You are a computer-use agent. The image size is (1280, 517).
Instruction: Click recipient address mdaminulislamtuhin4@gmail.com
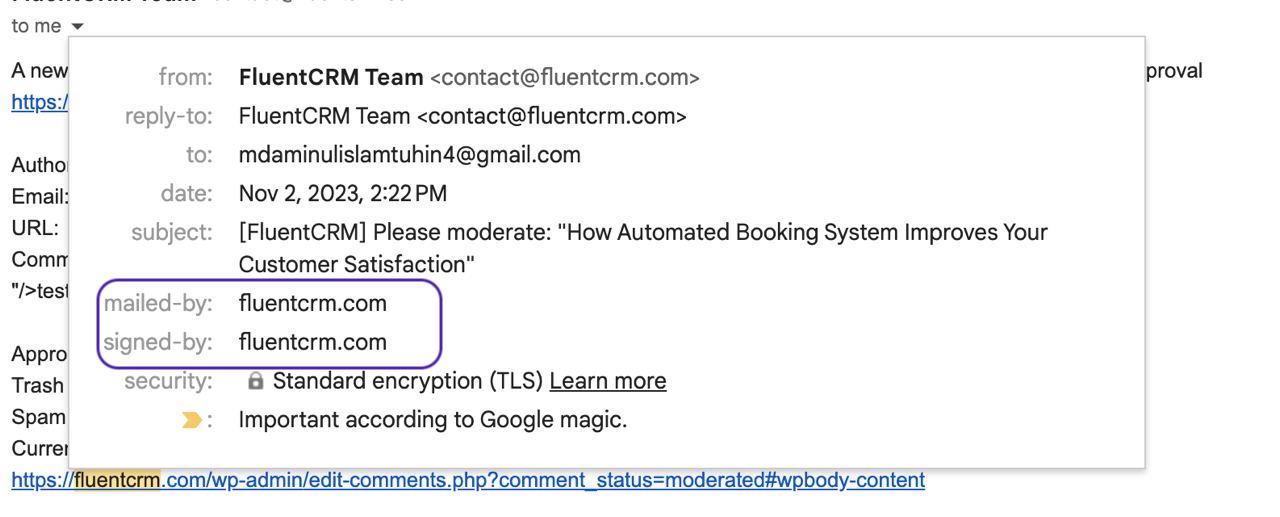[x=409, y=155]
